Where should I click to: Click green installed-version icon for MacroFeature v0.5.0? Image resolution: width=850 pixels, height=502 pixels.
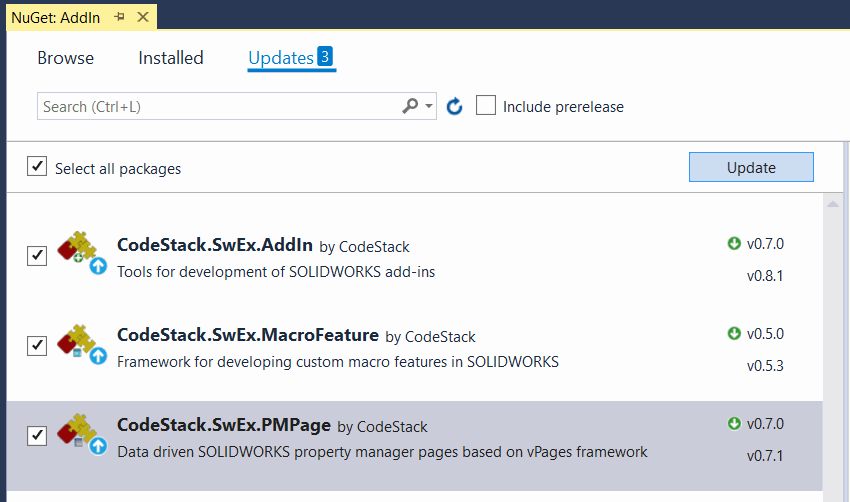coord(734,333)
